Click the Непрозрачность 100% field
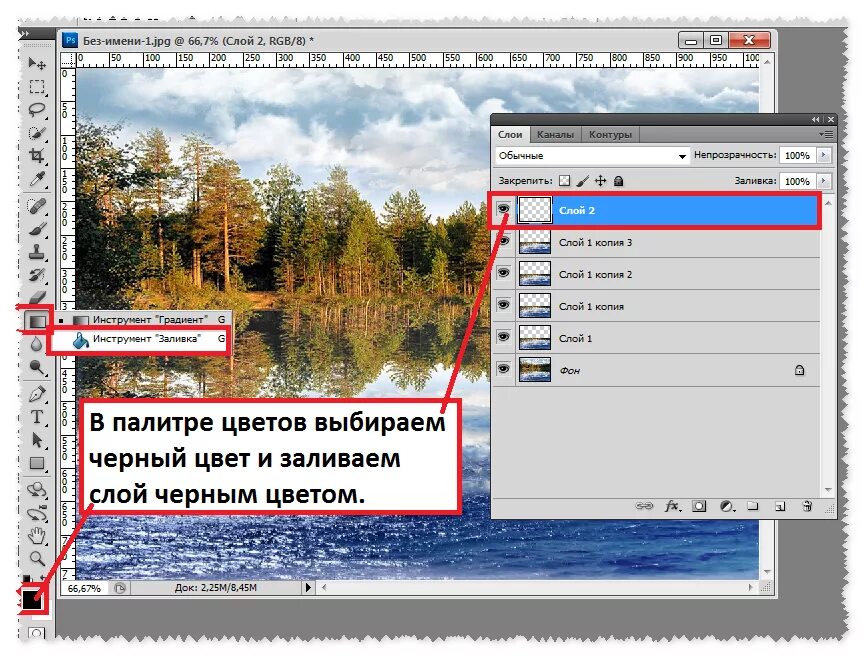The height and width of the screenshot is (658, 865). click(797, 156)
